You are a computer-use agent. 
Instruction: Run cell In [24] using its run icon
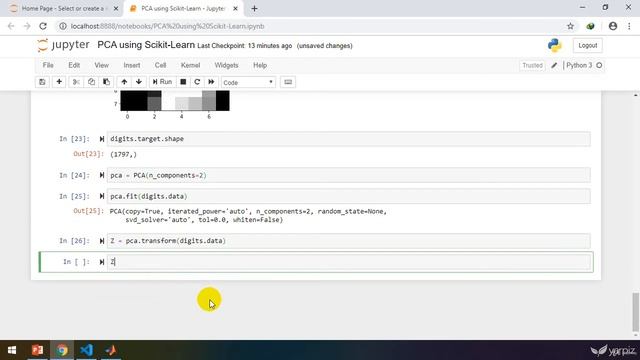[x=102, y=175]
